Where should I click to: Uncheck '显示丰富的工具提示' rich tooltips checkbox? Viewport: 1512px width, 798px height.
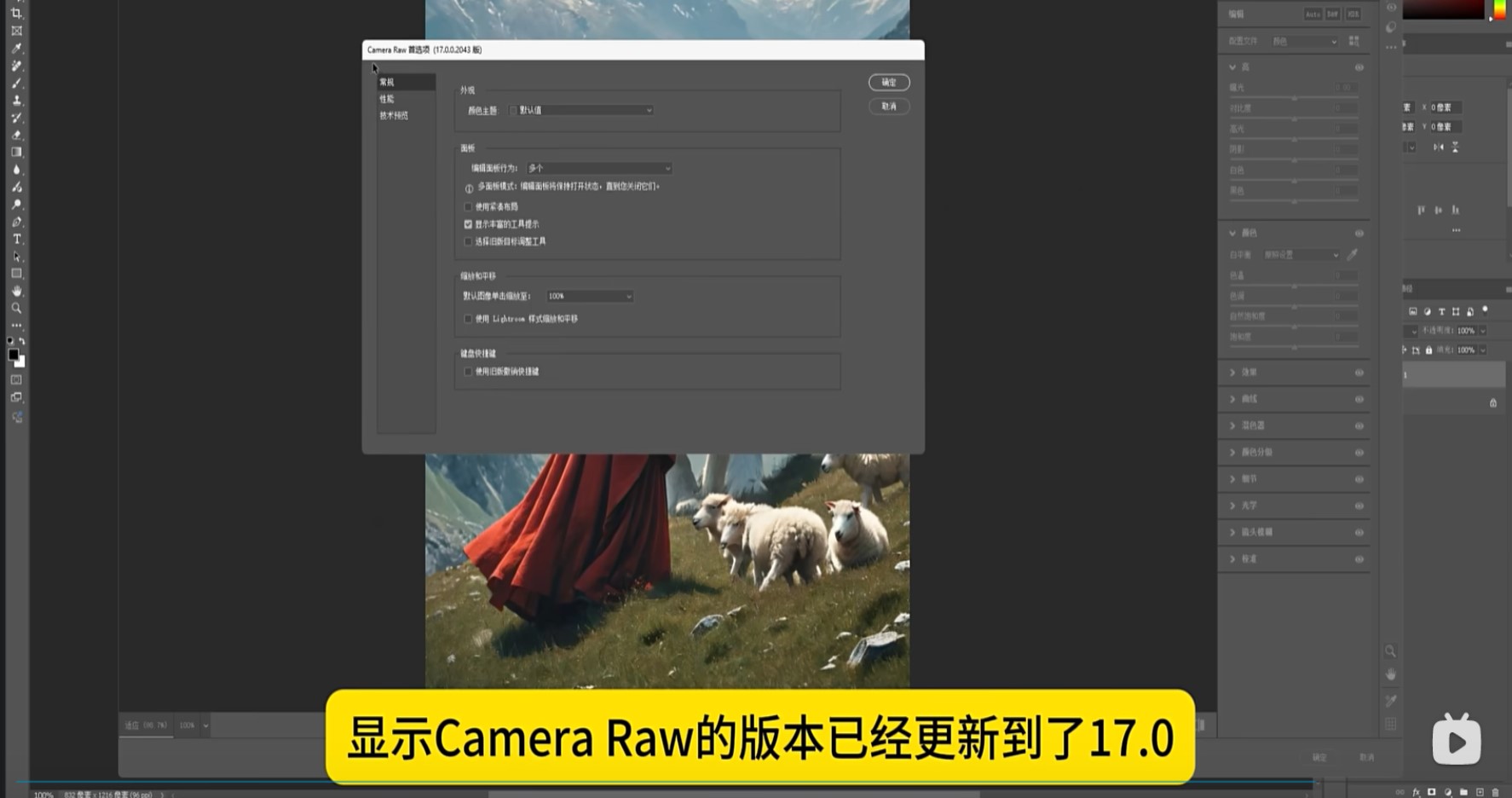point(468,224)
